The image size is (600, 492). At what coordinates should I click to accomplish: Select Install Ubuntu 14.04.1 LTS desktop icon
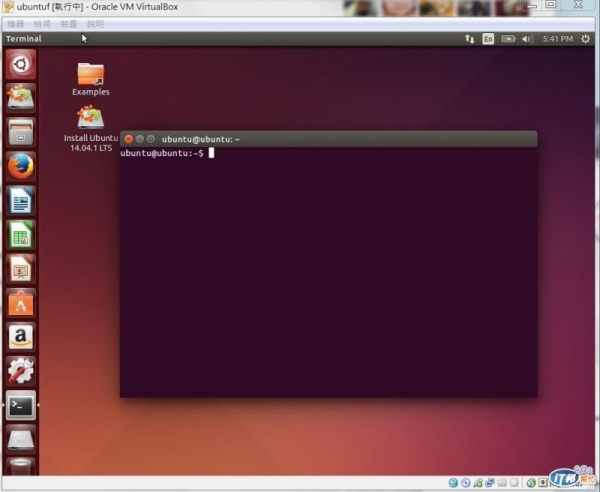click(x=91, y=129)
